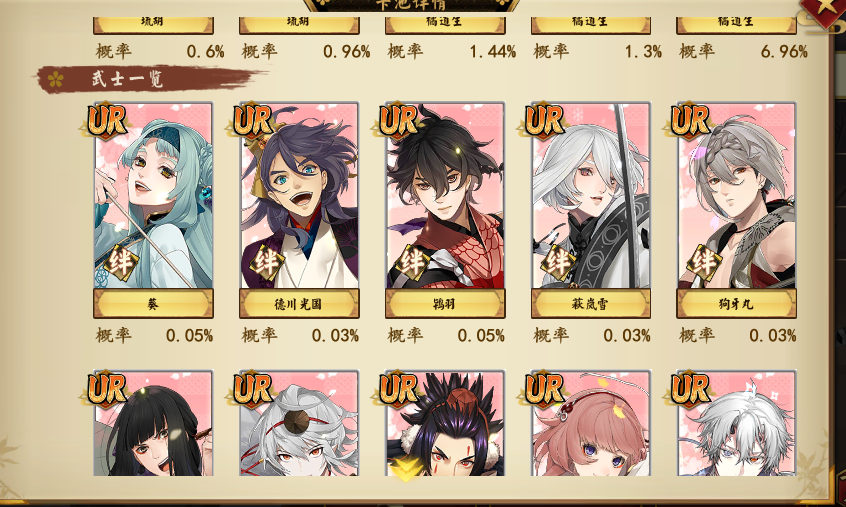Click the 绊 bond icon on 鸨羽 card
This screenshot has height=507, width=846.
point(412,263)
